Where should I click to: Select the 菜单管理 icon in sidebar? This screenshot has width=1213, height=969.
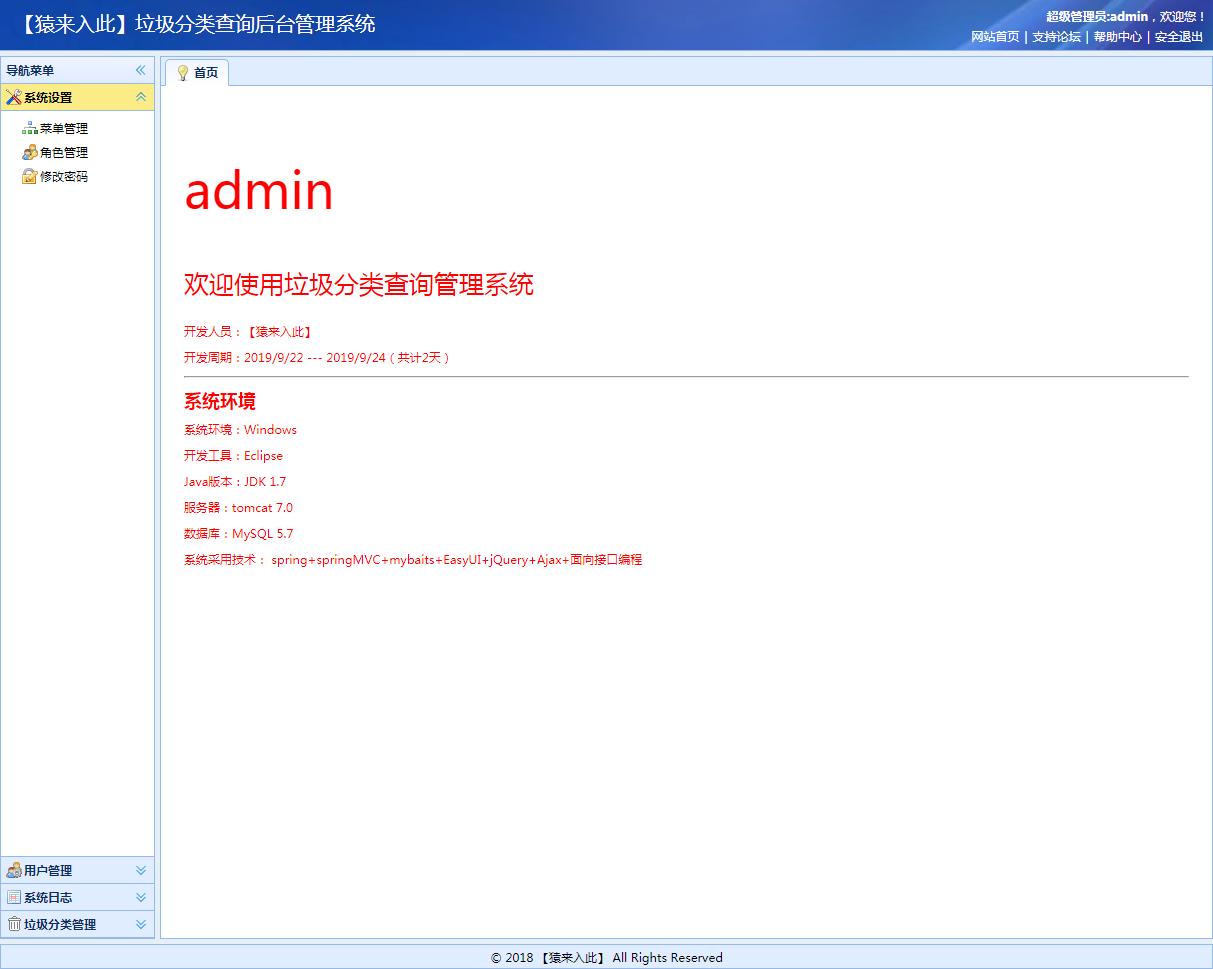point(30,128)
